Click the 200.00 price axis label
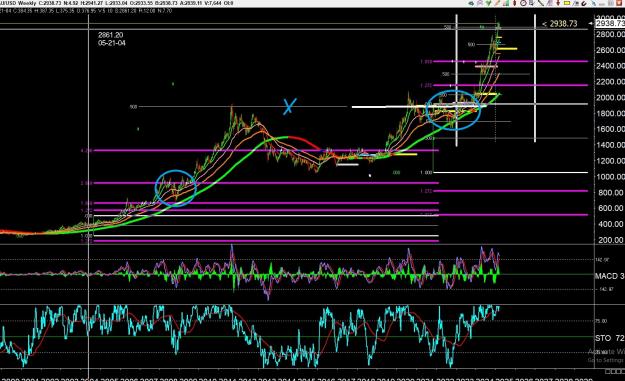This screenshot has height=381, width=625. point(611,240)
